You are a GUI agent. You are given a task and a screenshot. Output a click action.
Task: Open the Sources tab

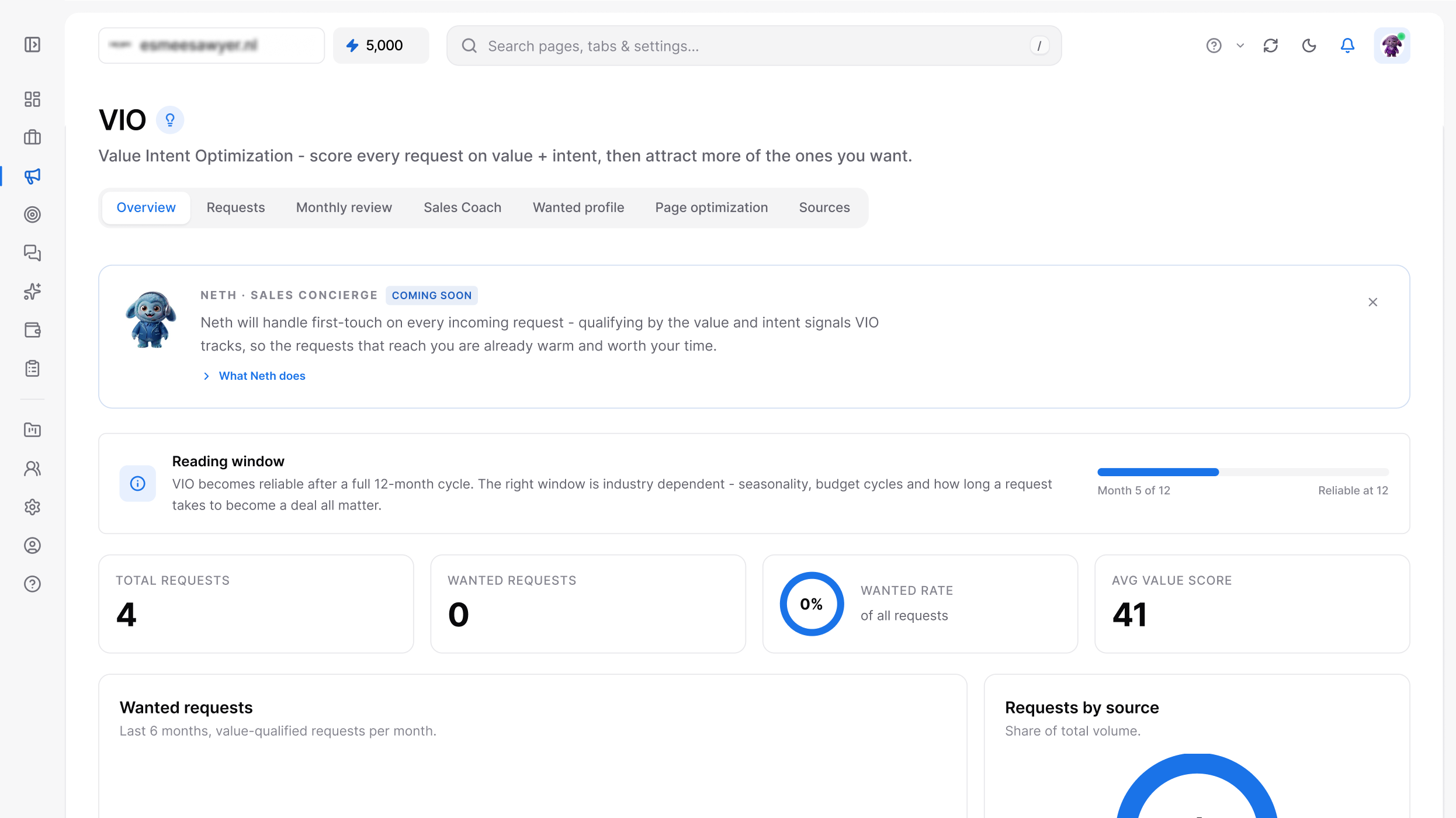(x=824, y=207)
